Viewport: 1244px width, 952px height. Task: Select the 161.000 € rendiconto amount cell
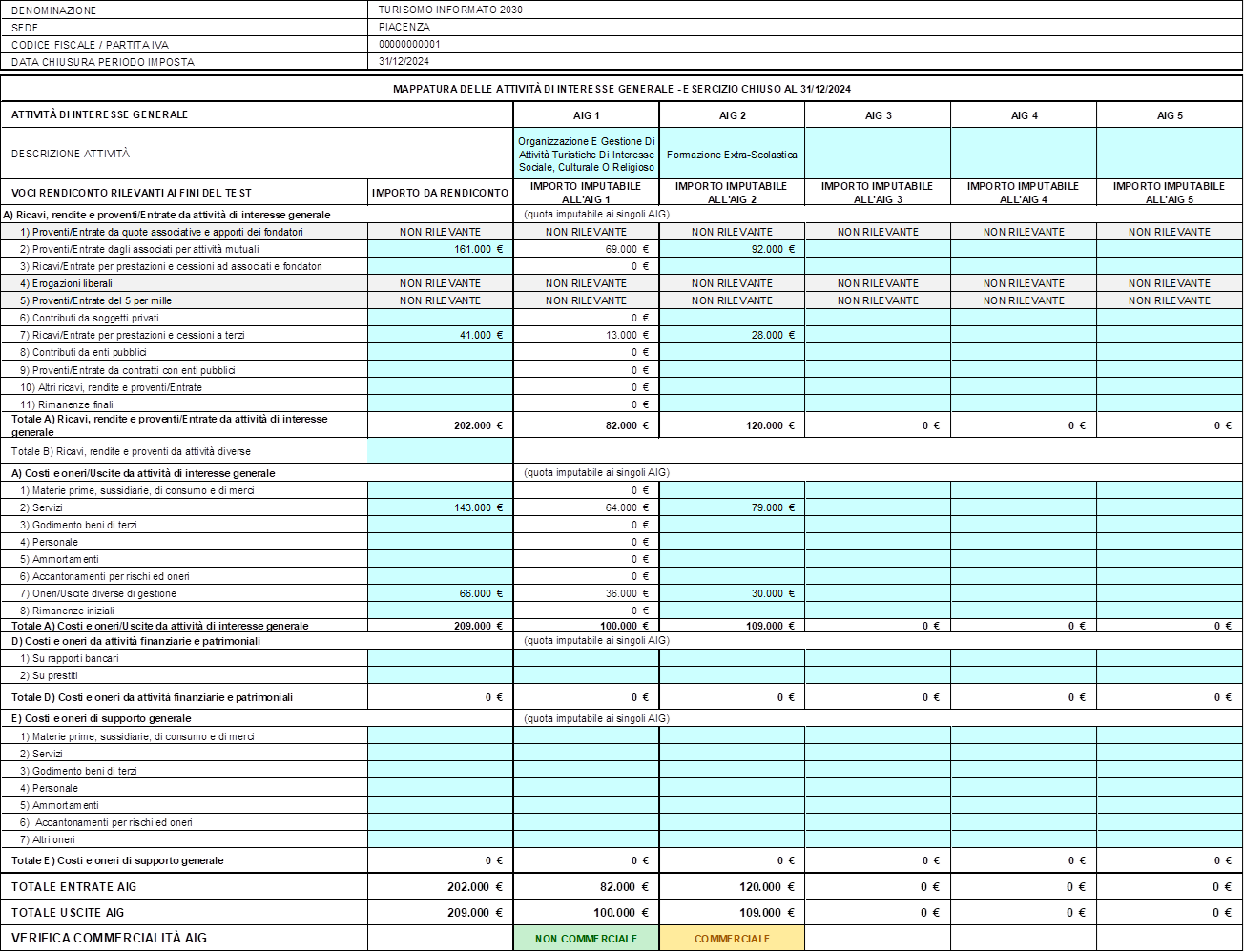coord(441,249)
